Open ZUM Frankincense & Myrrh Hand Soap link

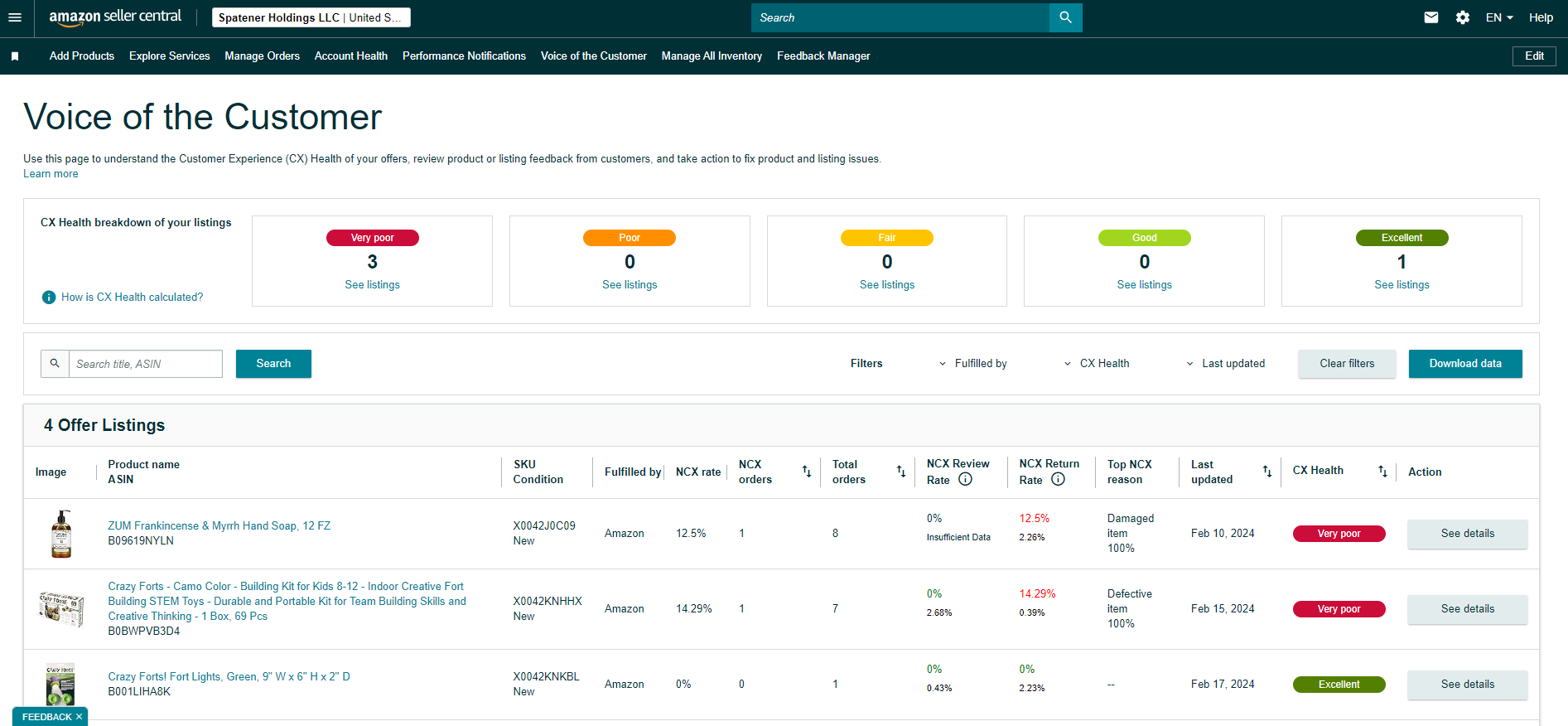click(220, 526)
